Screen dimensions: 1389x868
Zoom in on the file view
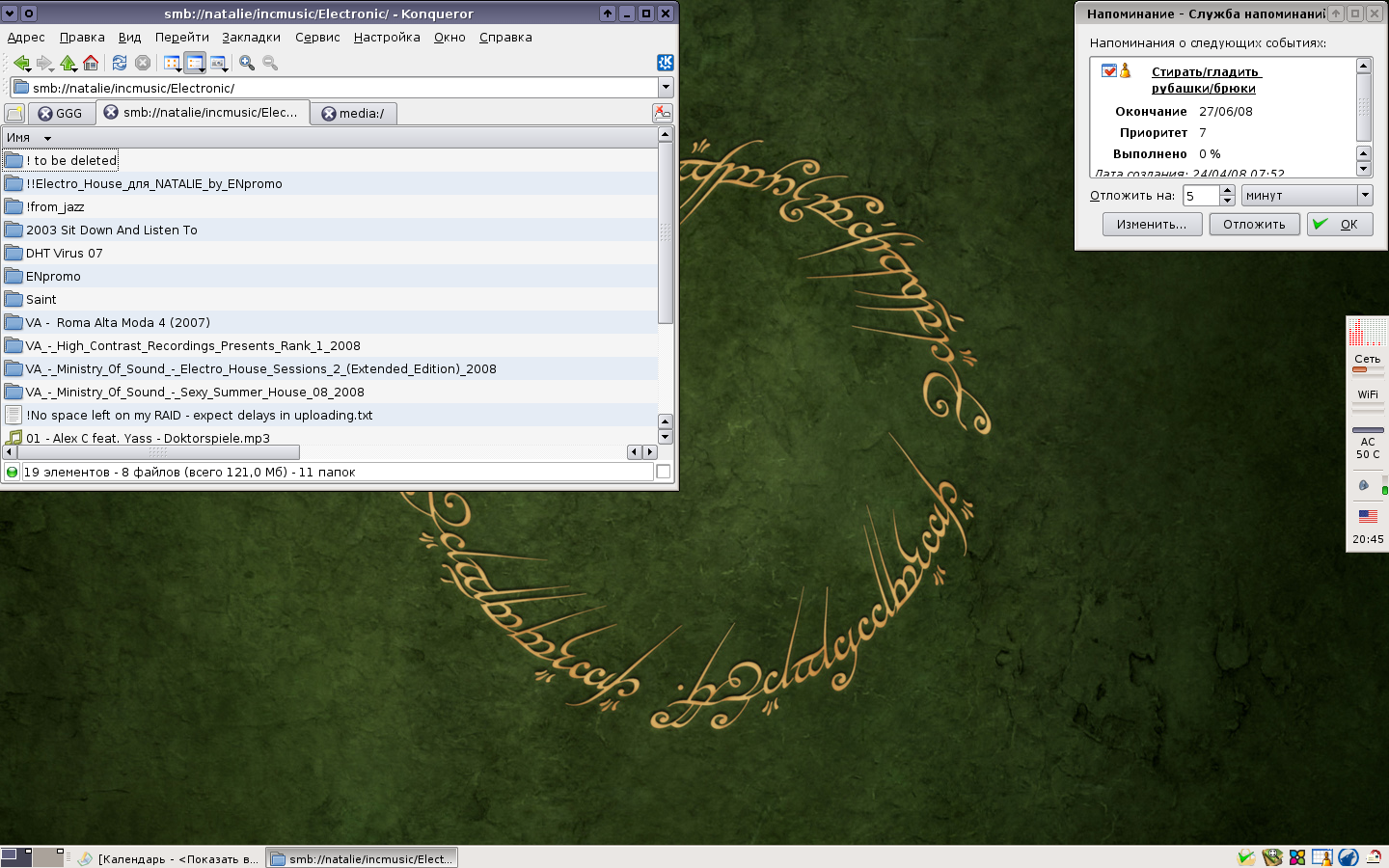(x=247, y=63)
